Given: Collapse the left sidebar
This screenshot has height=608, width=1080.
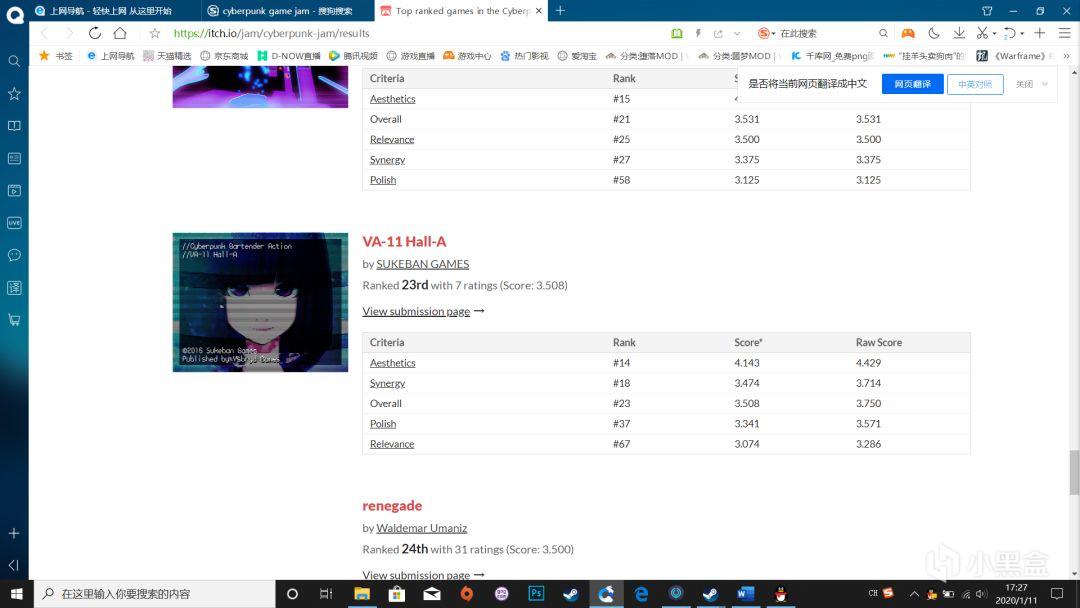Looking at the screenshot, I should click(x=14, y=565).
